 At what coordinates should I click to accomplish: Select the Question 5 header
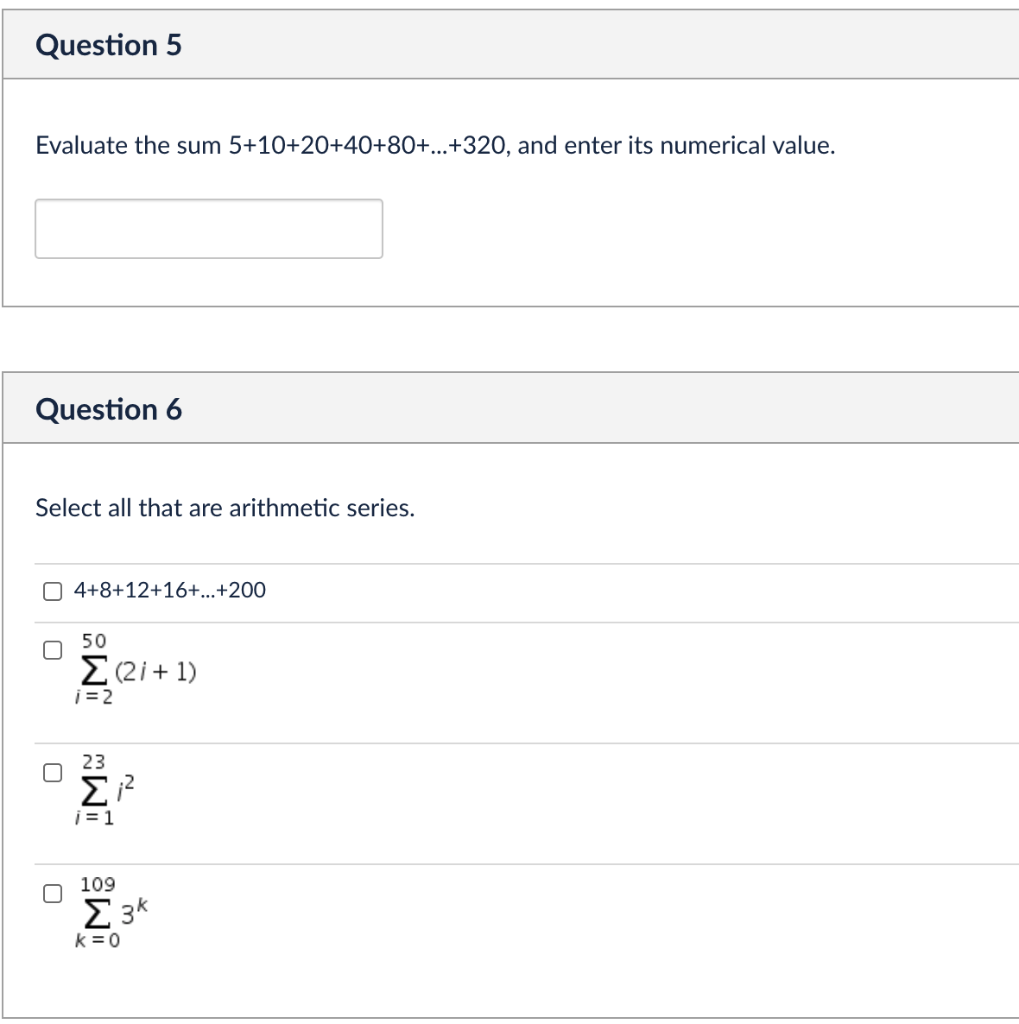pos(108,44)
